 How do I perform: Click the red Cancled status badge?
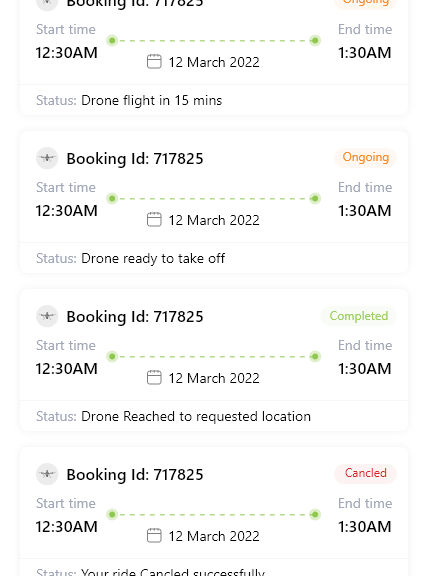[366, 473]
